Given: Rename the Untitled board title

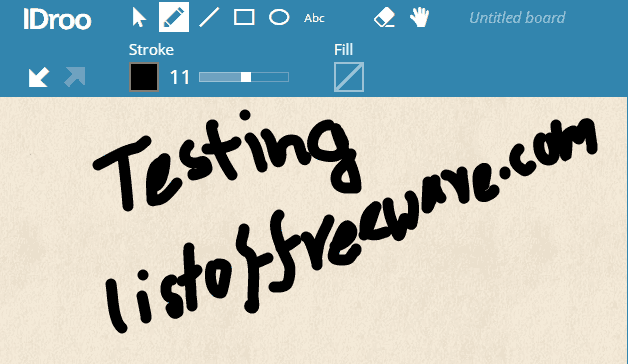Looking at the screenshot, I should [x=517, y=18].
